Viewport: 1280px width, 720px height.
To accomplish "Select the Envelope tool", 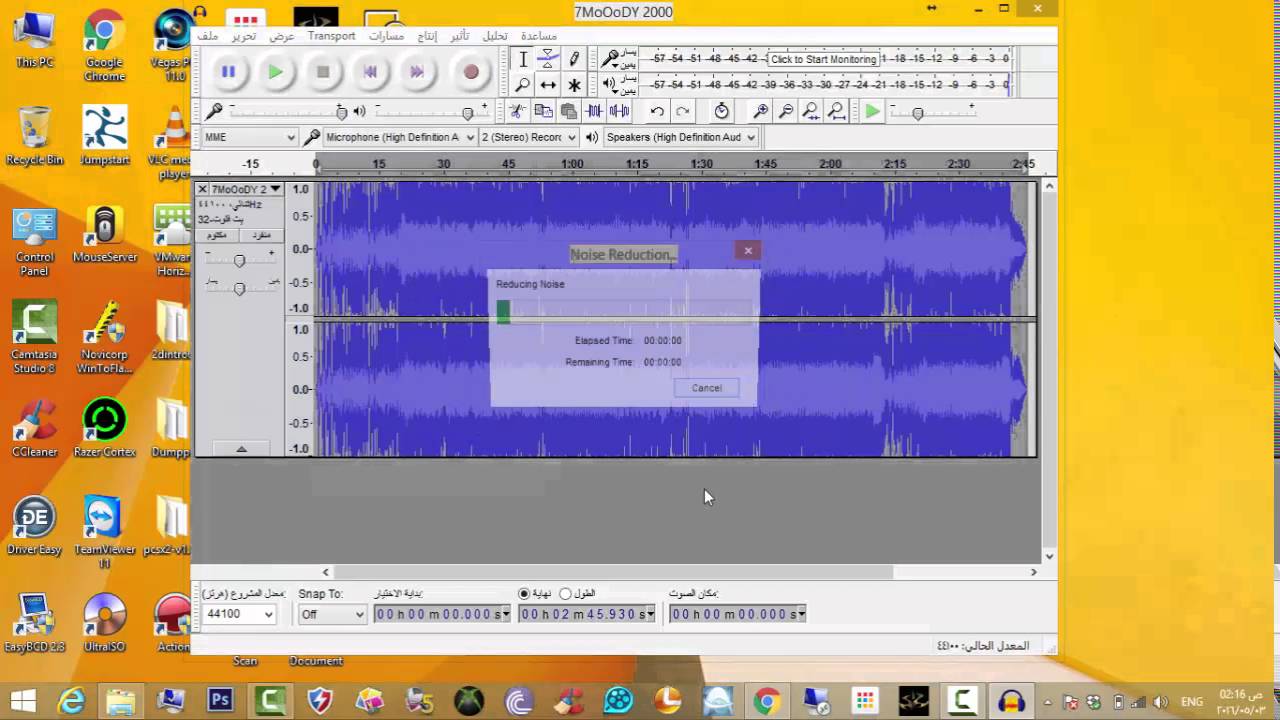I will pyautogui.click(x=548, y=60).
